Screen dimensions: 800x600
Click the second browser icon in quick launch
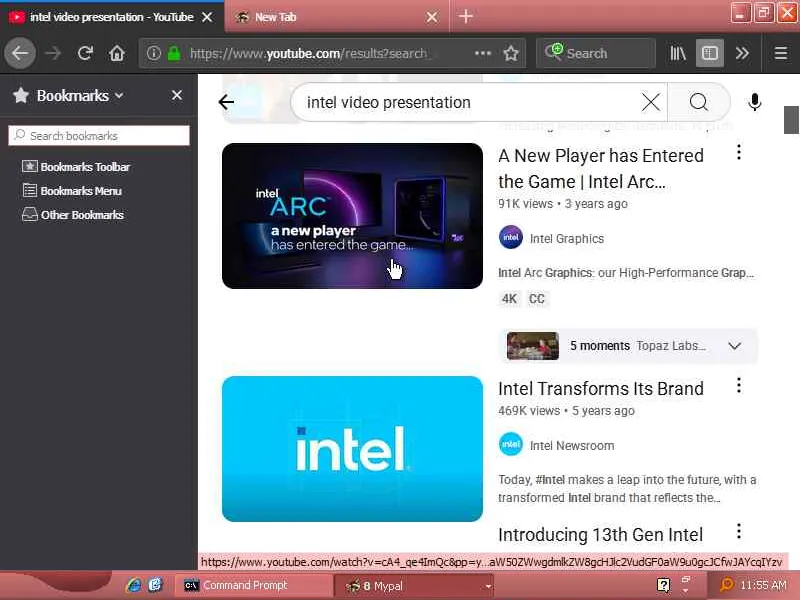[x=156, y=585]
